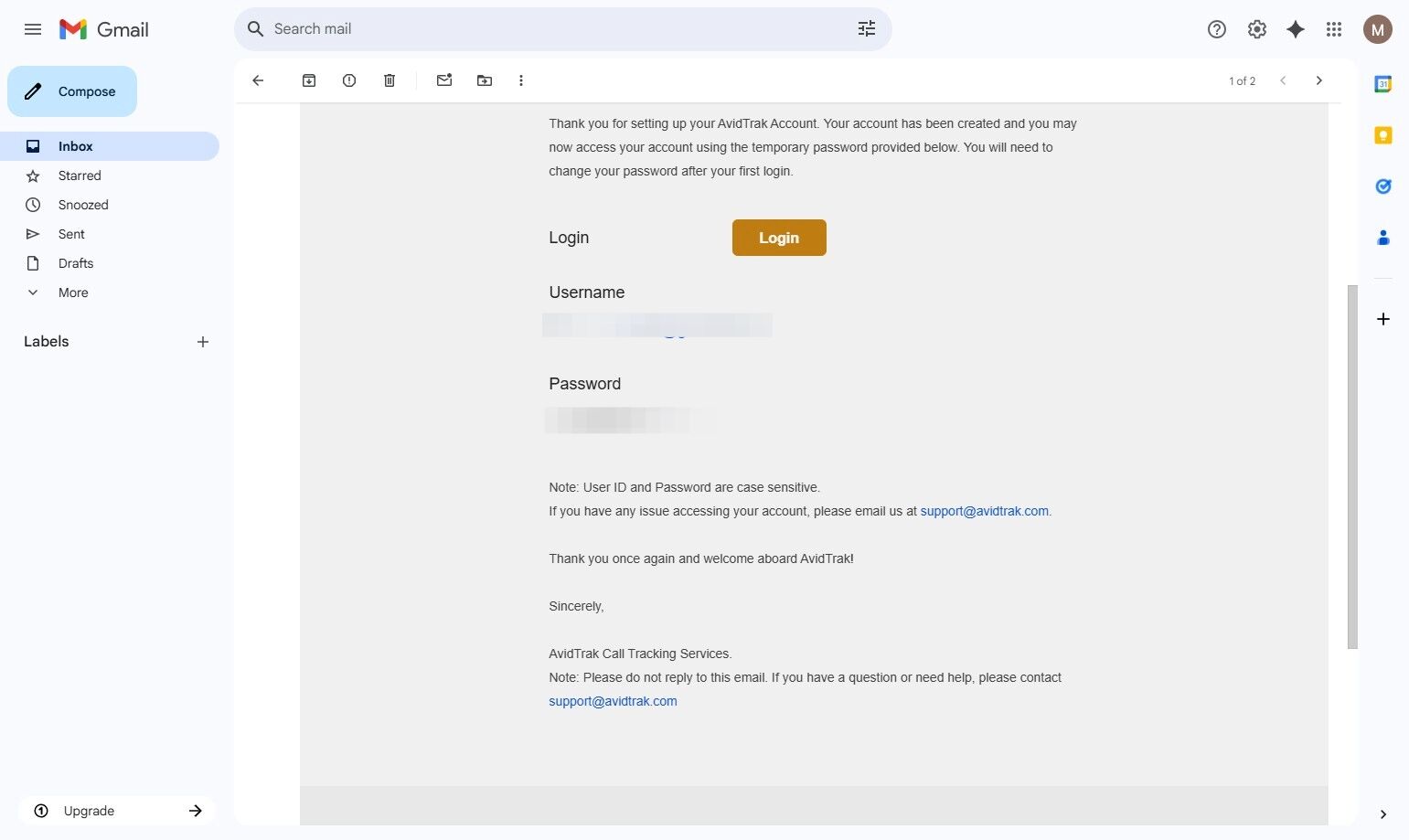Click 'Sincerely,' text
This screenshot has height=840, width=1409.
click(576, 606)
